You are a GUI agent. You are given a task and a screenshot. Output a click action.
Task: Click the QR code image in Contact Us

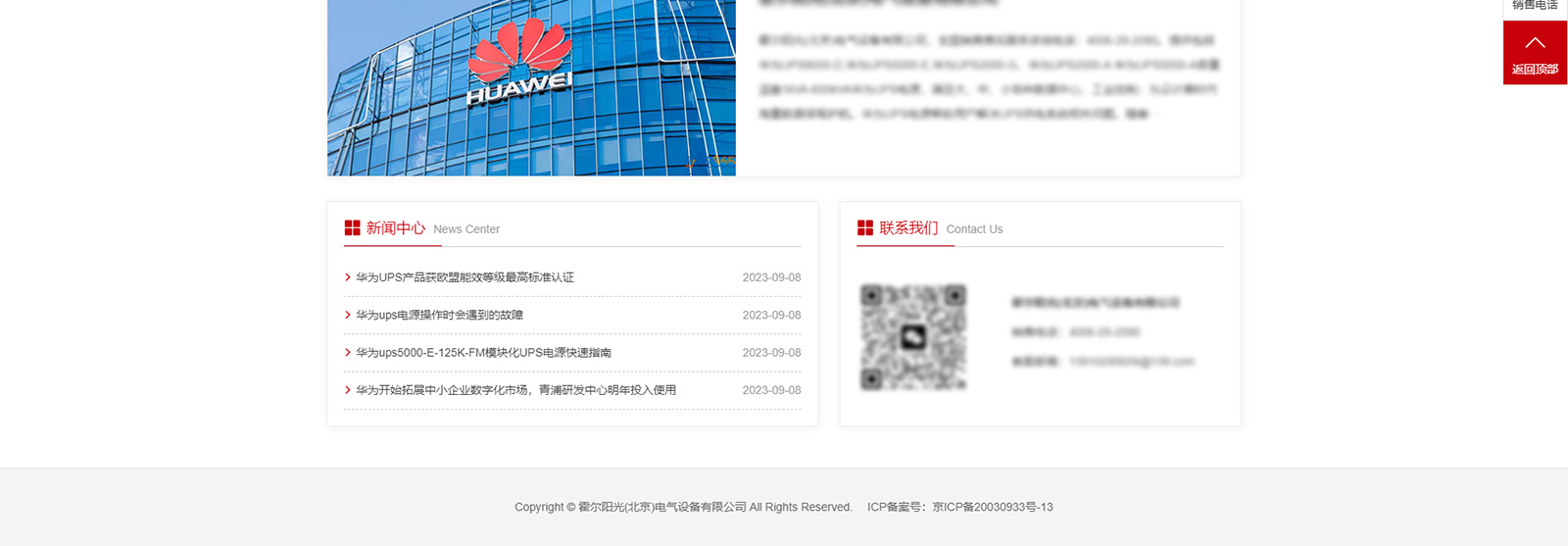pos(913,337)
